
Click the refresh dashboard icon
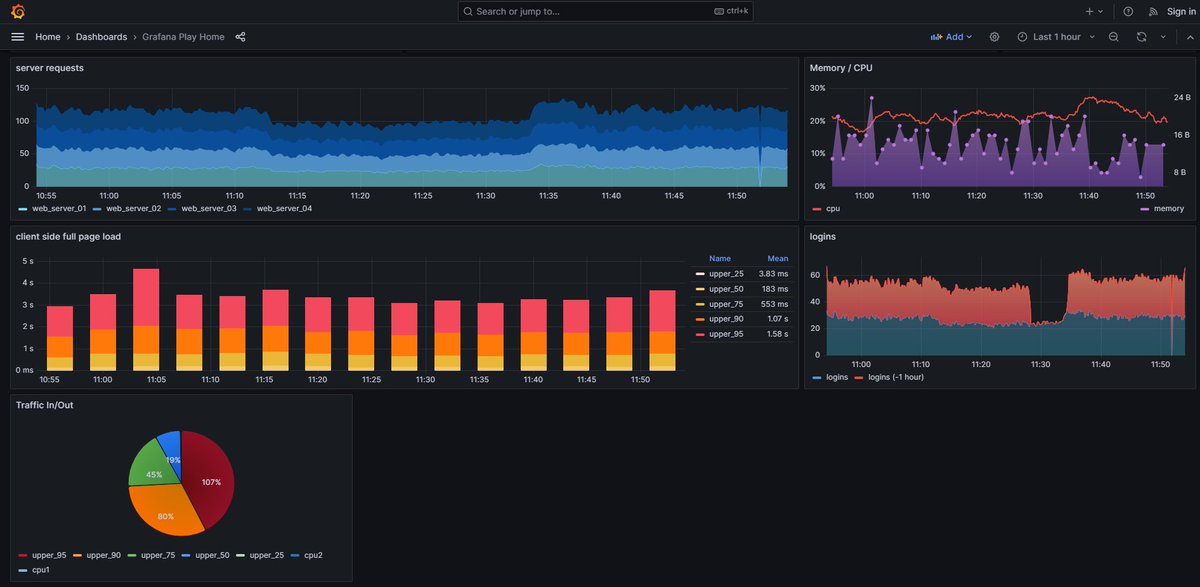1141,37
